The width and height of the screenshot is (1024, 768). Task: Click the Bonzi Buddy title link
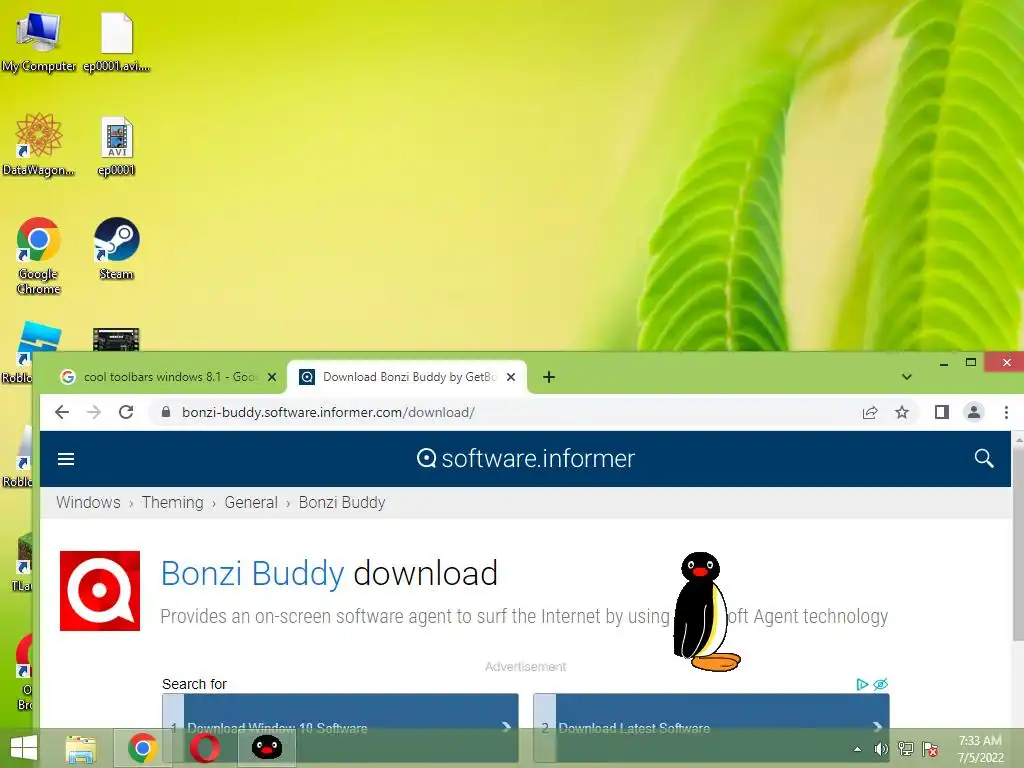[x=252, y=573]
